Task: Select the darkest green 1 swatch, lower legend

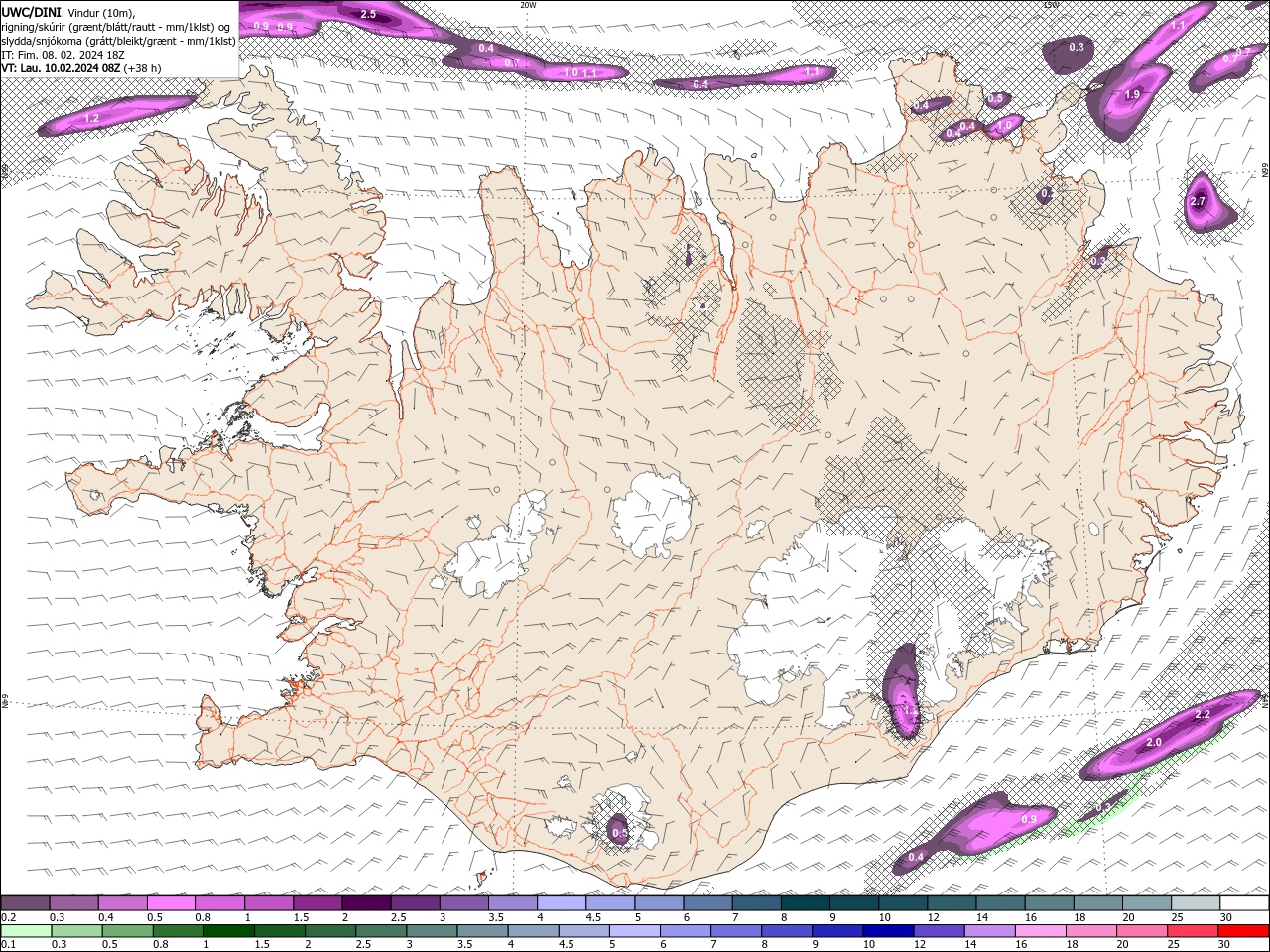Action: (229, 931)
